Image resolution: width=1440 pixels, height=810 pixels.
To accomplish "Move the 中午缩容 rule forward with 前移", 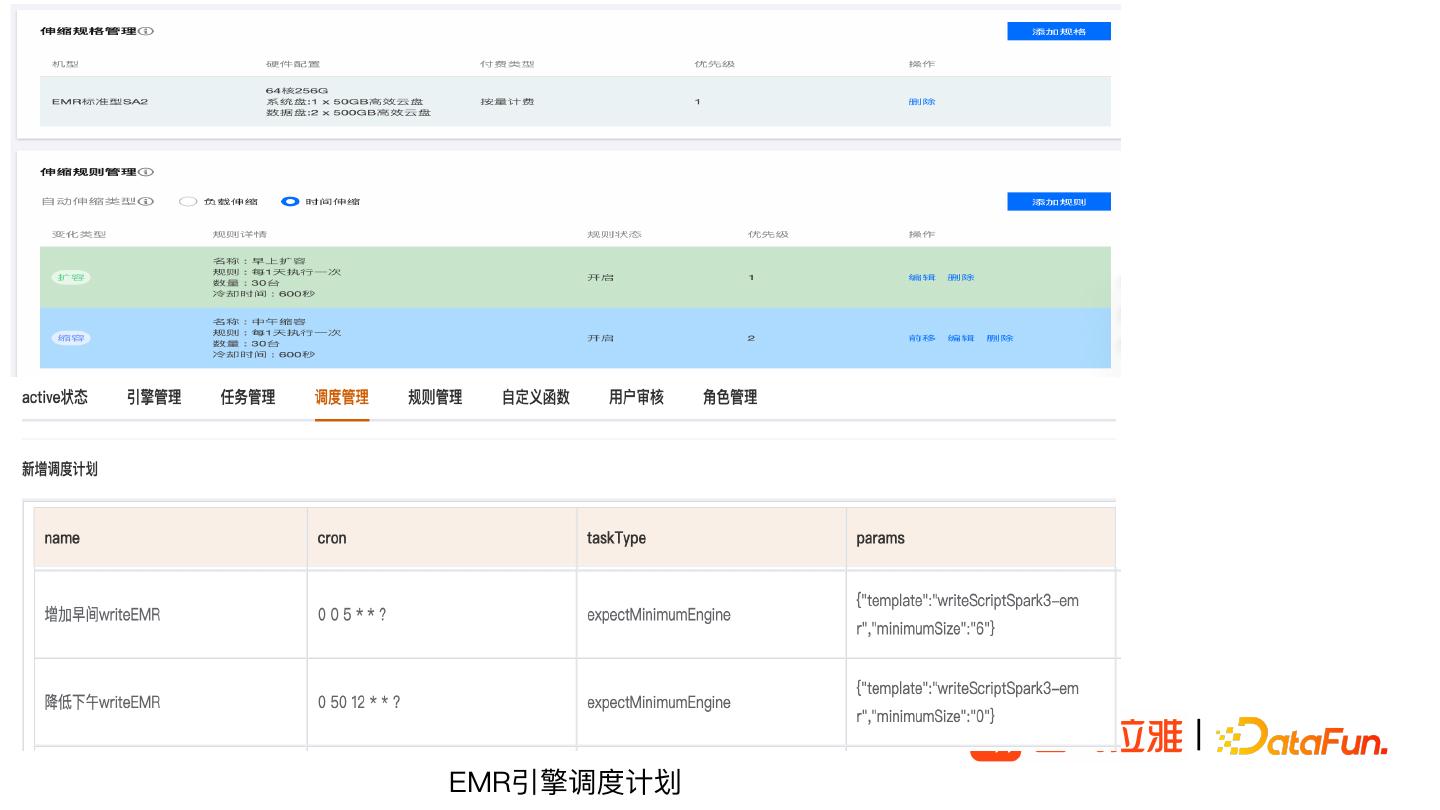I will (x=921, y=338).
